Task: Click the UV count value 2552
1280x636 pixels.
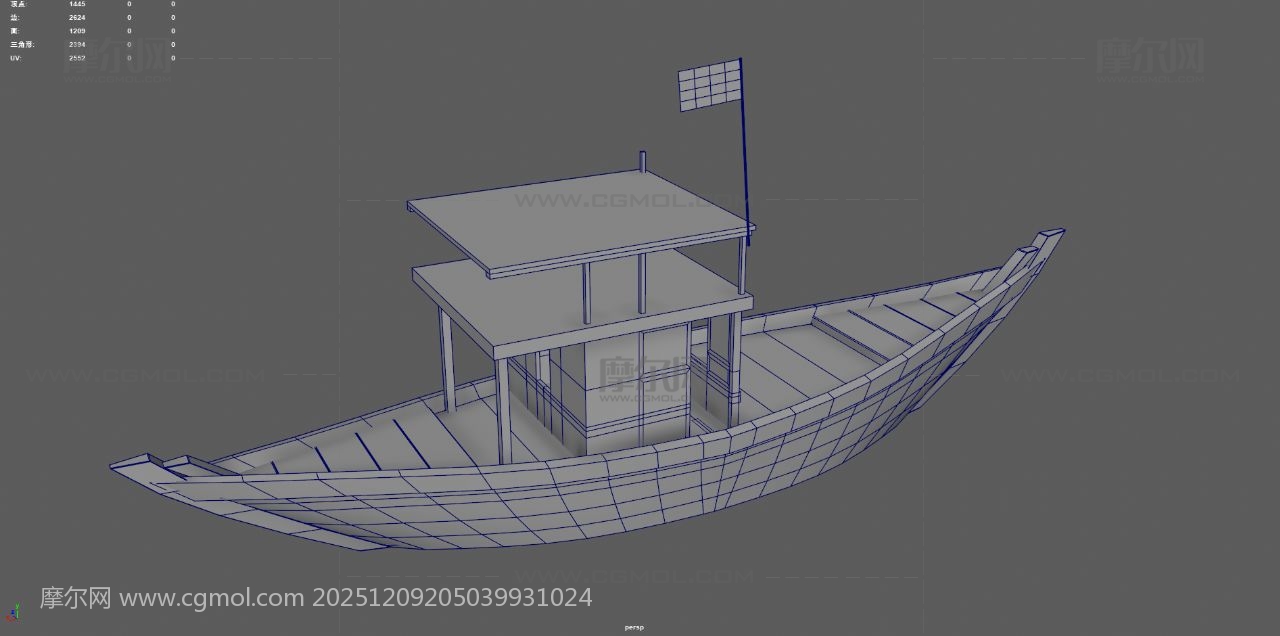Action: 77,58
